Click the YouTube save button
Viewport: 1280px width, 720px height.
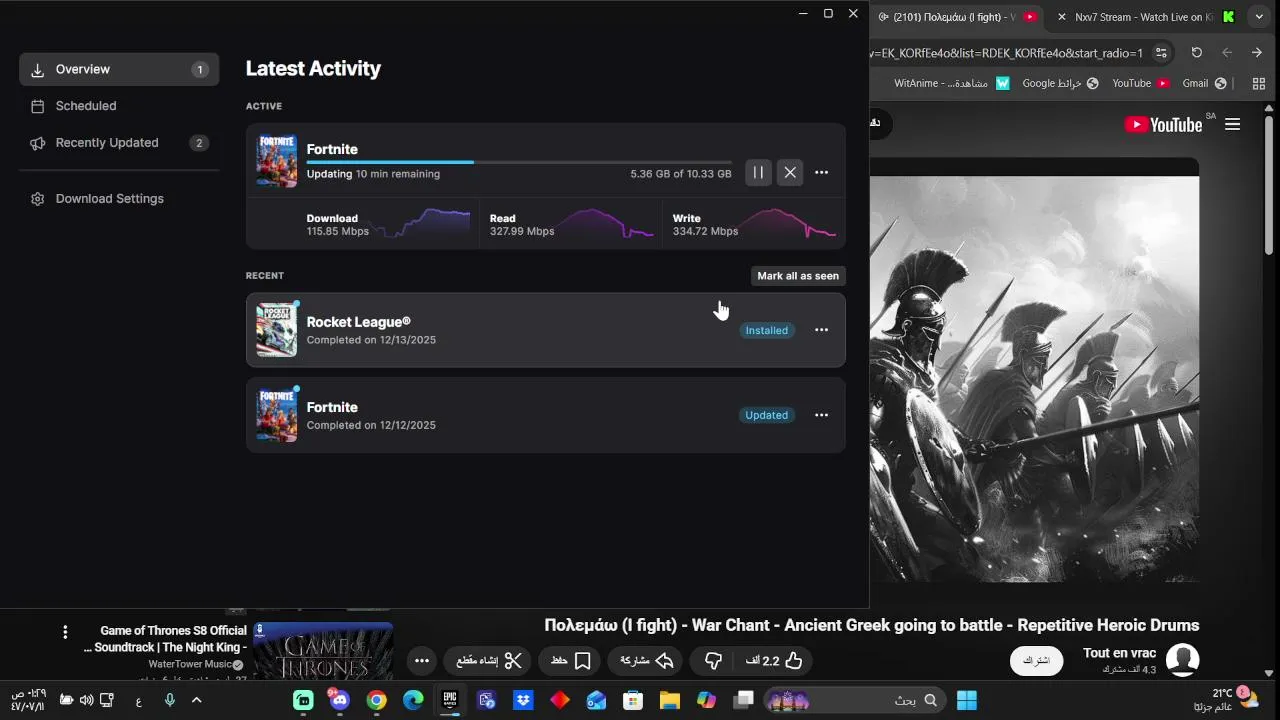[571, 661]
